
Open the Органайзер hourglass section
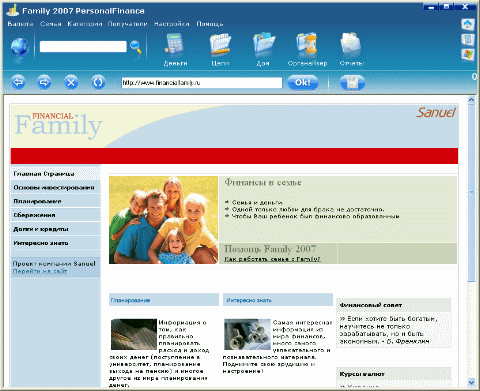click(307, 49)
